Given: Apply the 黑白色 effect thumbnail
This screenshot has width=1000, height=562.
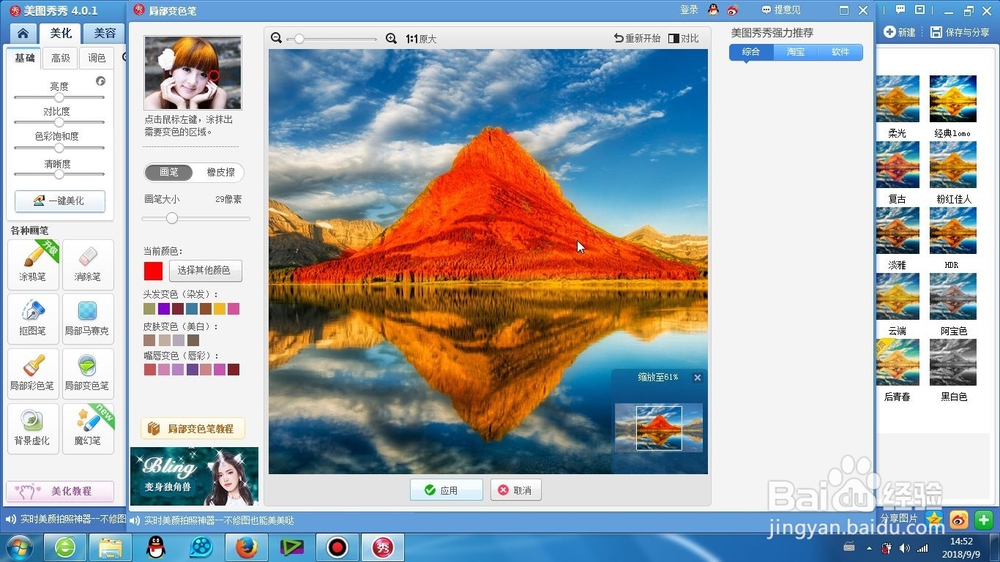Looking at the screenshot, I should point(953,362).
